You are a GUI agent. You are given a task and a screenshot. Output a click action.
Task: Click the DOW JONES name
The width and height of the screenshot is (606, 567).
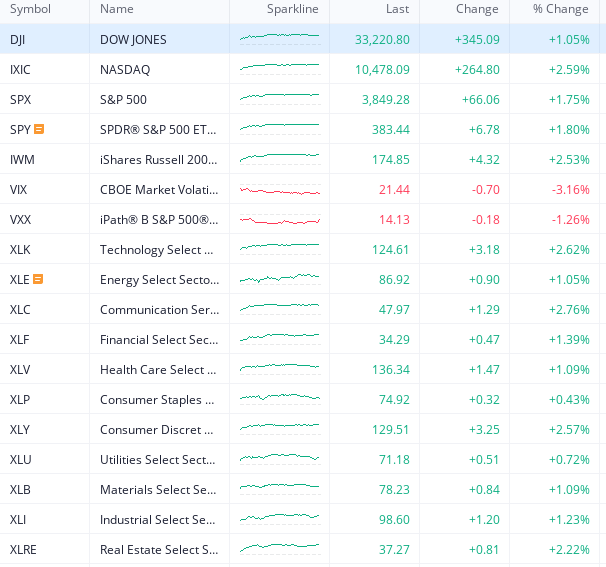coord(133,39)
